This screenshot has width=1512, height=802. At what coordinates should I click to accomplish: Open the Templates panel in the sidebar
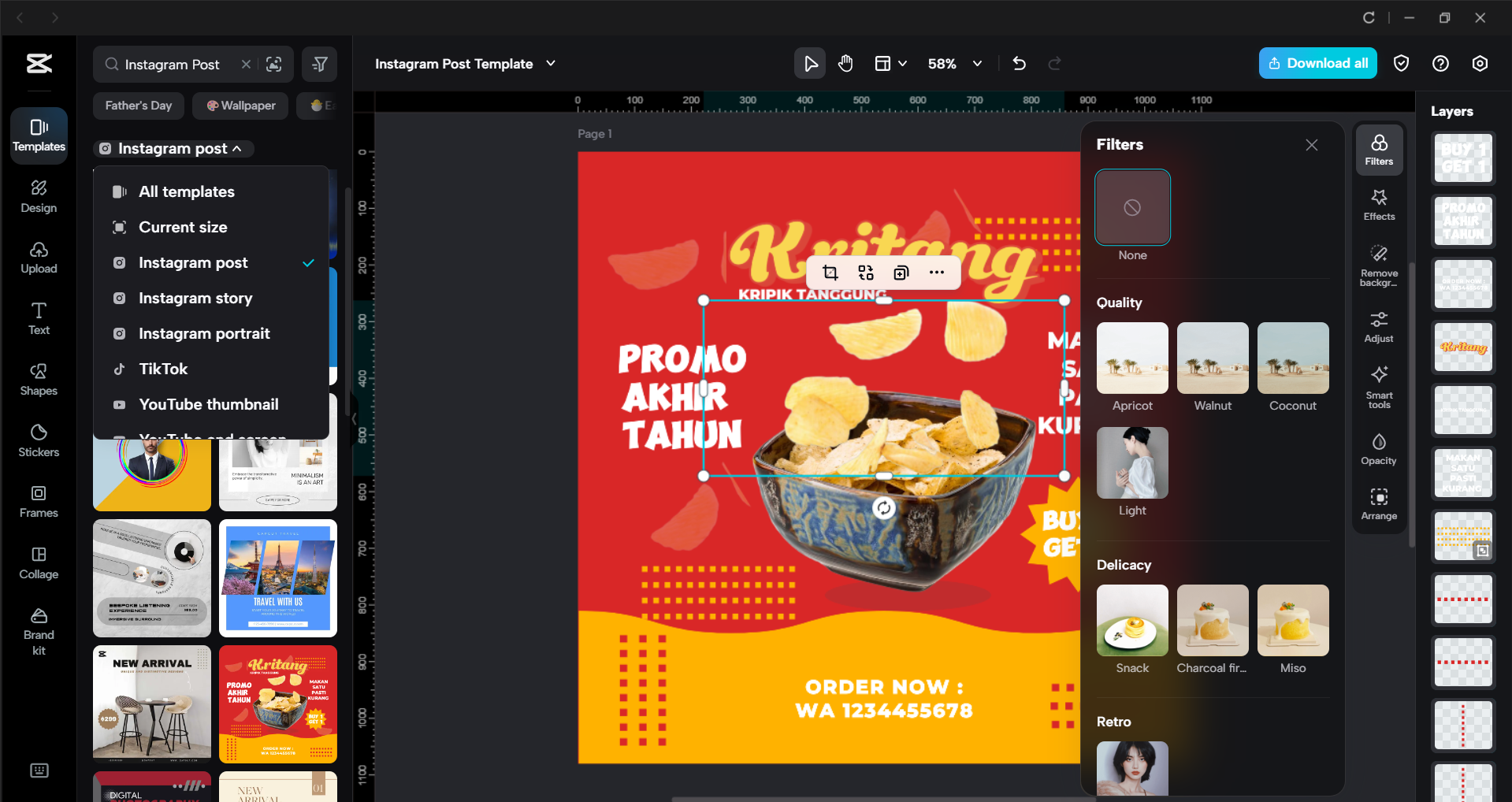(x=38, y=134)
